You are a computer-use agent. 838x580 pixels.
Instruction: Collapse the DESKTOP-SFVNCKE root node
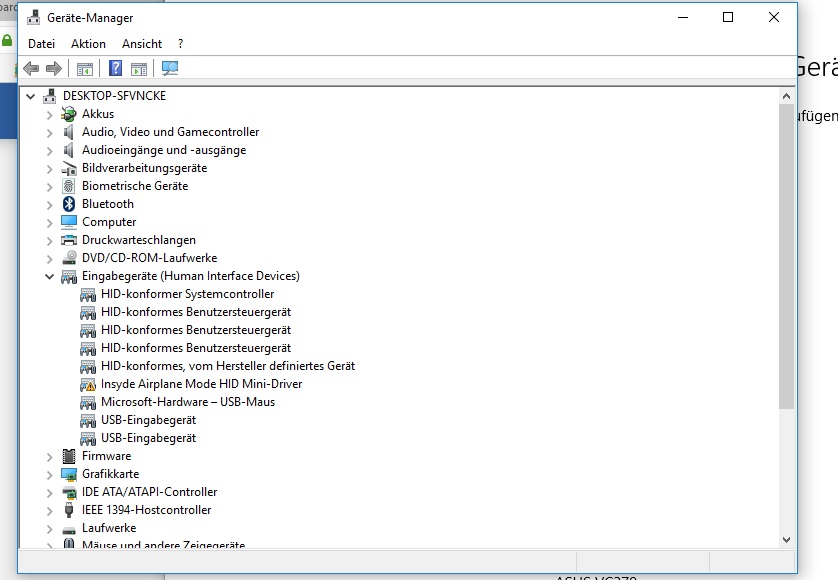(x=30, y=96)
